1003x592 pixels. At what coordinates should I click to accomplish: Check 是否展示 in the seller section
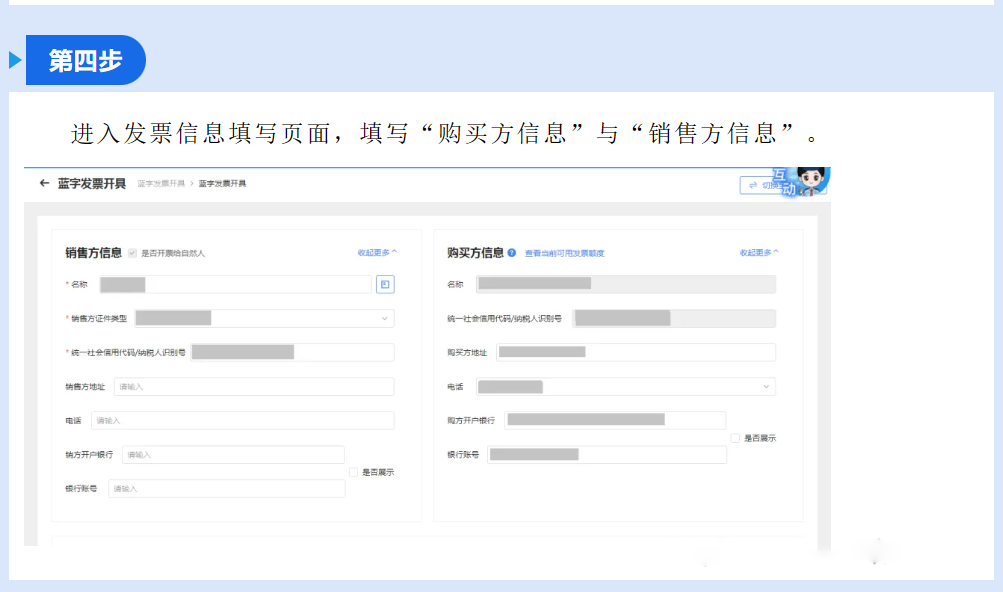pyautogui.click(x=354, y=472)
